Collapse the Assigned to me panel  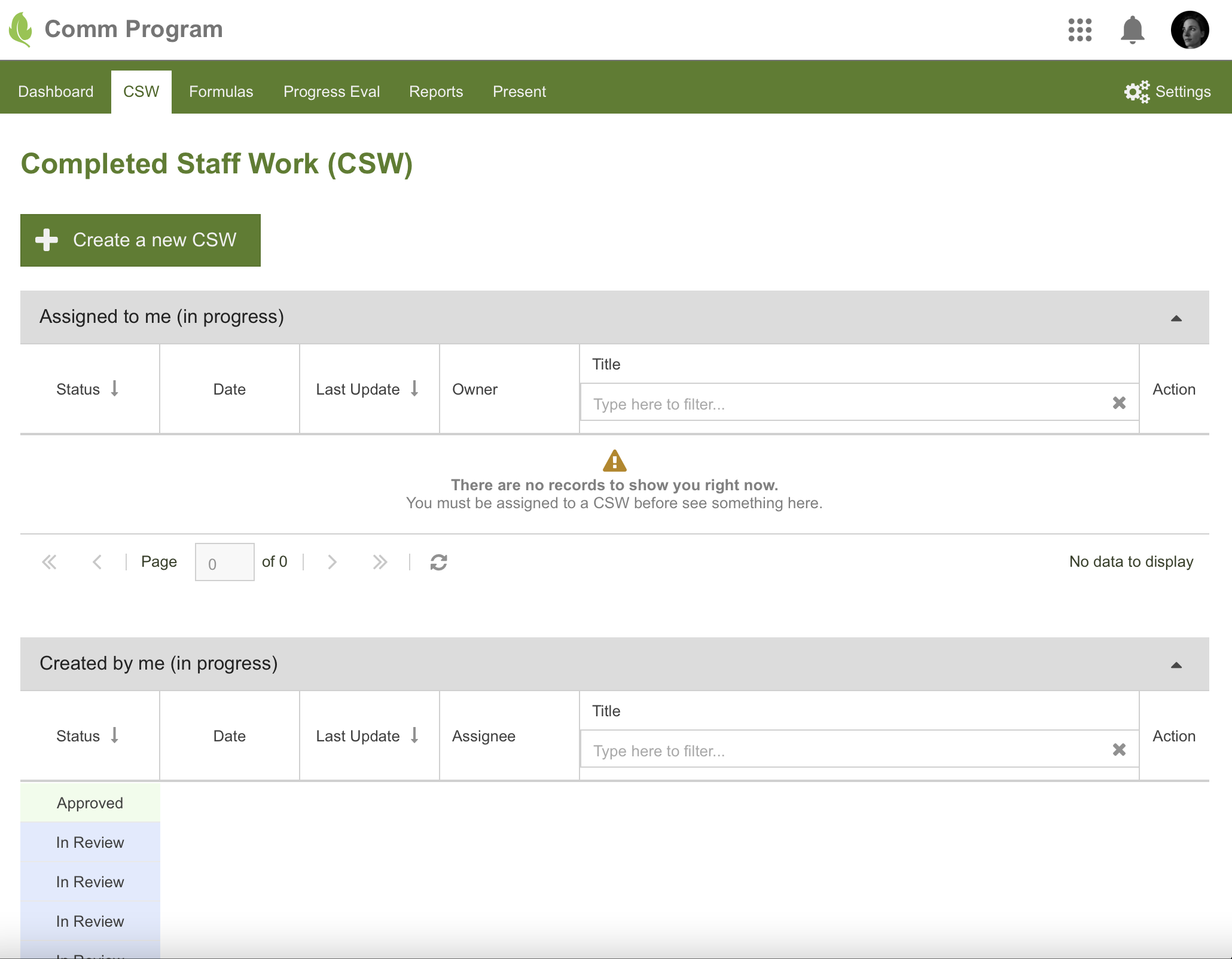[x=1176, y=318]
